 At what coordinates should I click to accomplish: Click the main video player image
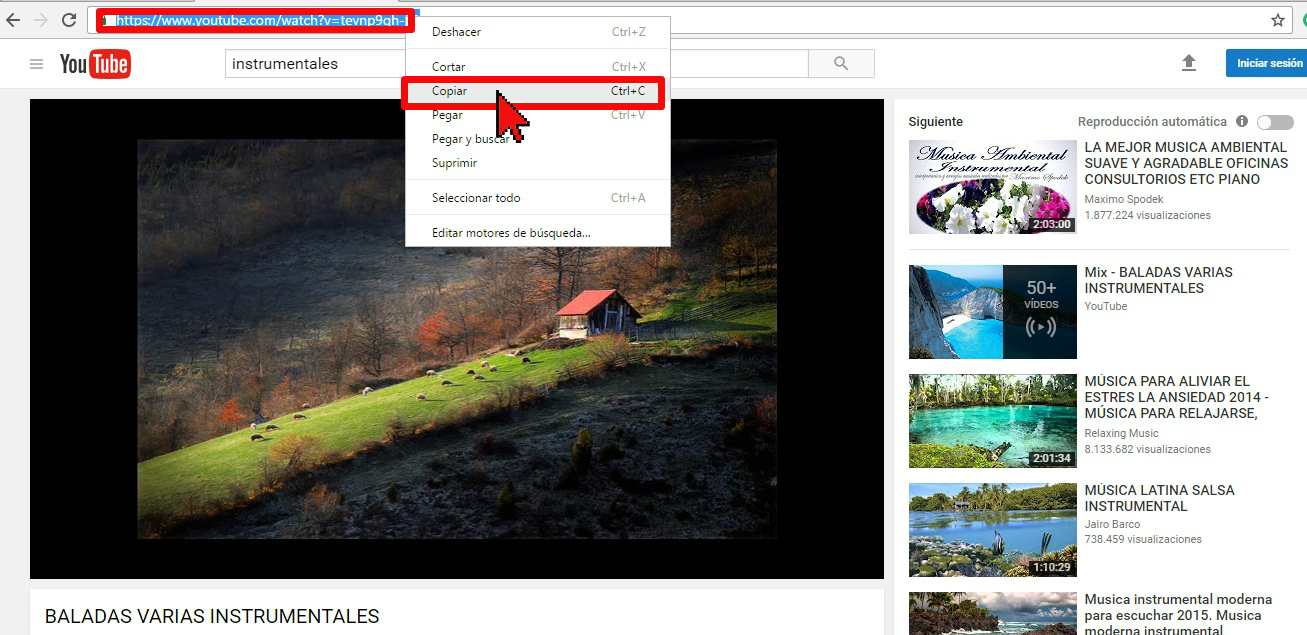click(457, 339)
